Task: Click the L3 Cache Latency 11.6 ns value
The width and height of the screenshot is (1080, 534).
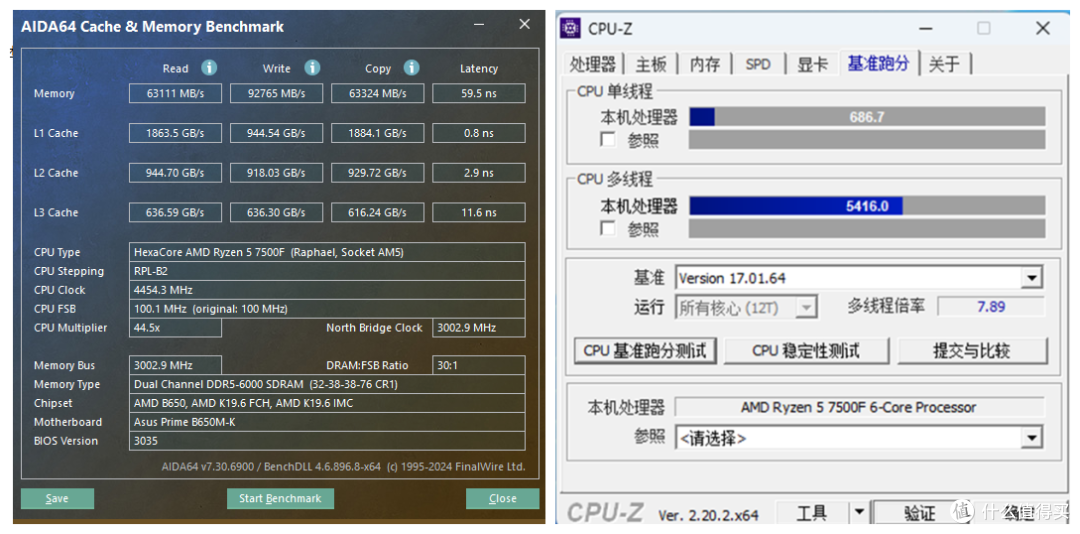Action: pos(479,212)
